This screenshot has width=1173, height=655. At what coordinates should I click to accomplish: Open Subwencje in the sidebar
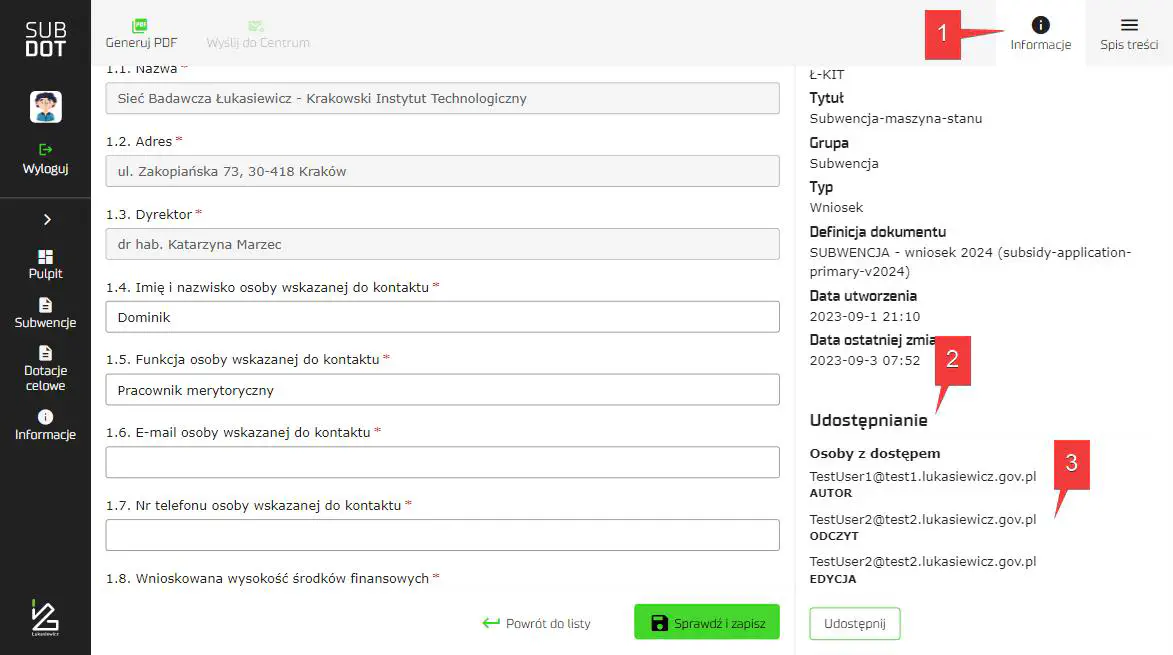[45, 313]
